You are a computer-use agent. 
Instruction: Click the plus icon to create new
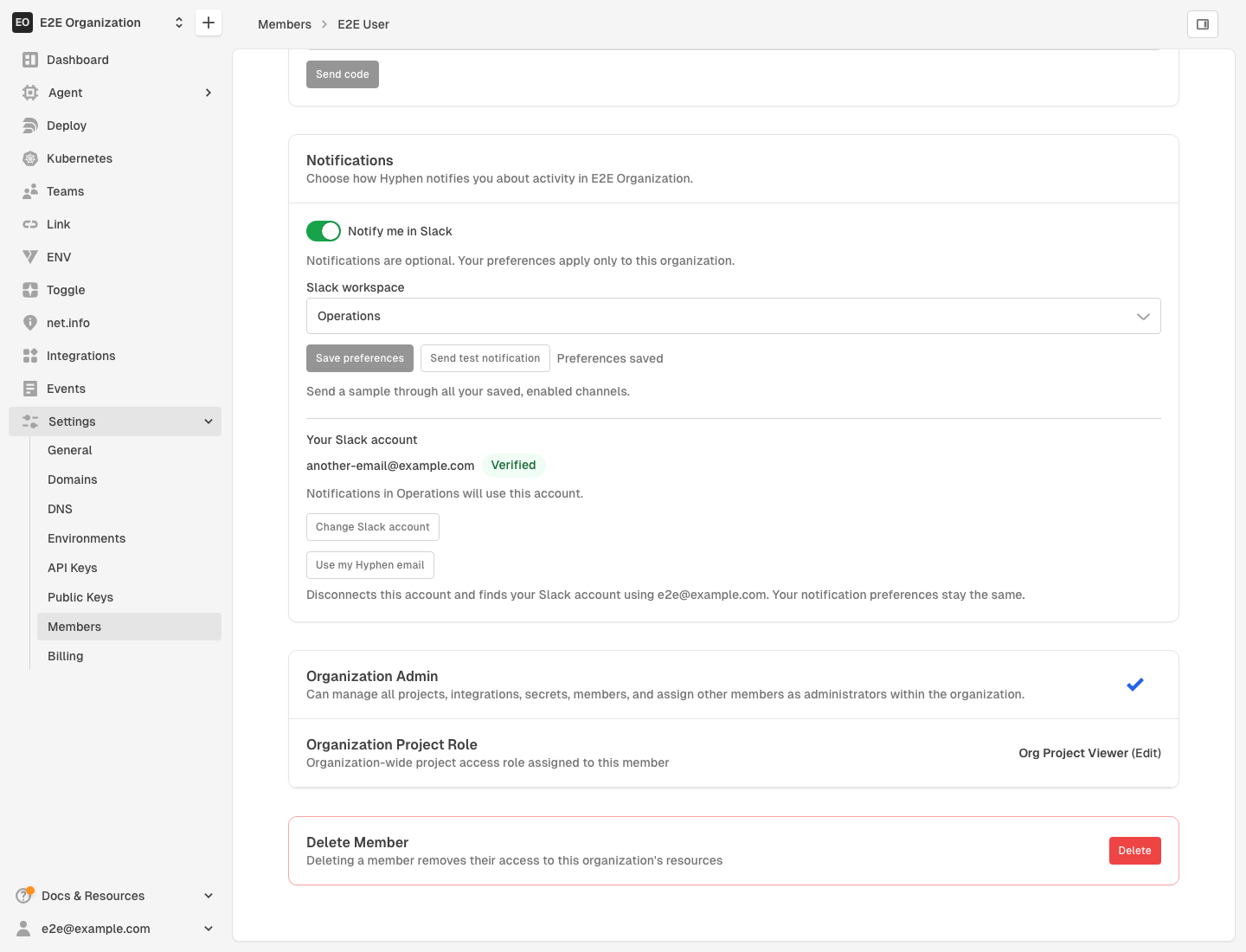[x=209, y=23]
